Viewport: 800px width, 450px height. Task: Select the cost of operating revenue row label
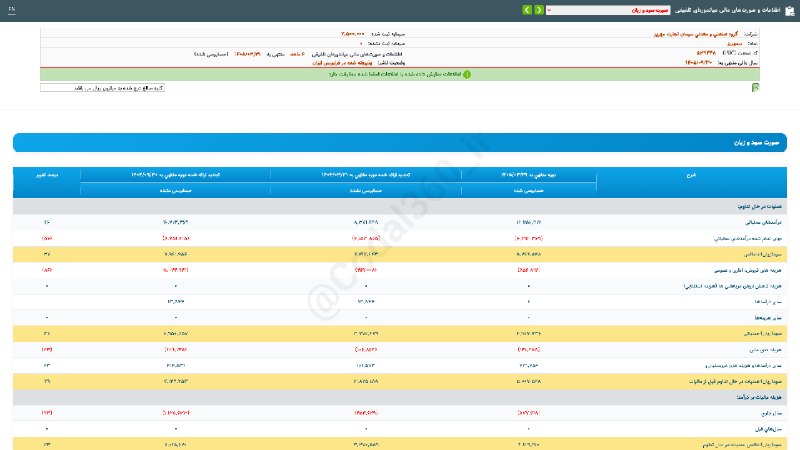(748, 238)
